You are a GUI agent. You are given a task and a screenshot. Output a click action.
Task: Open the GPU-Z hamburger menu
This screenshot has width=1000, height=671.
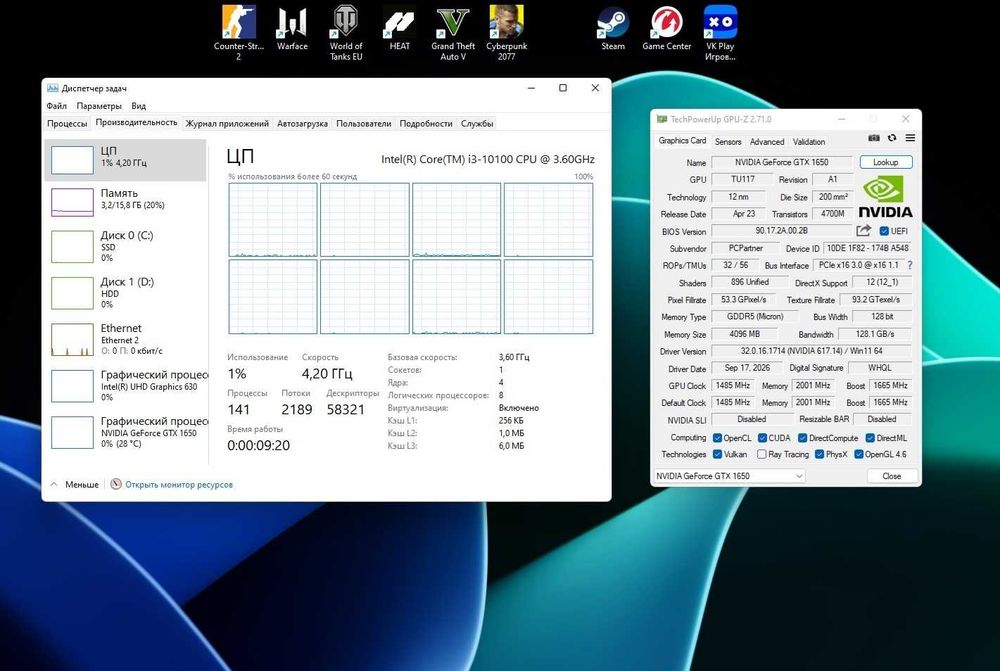point(910,138)
